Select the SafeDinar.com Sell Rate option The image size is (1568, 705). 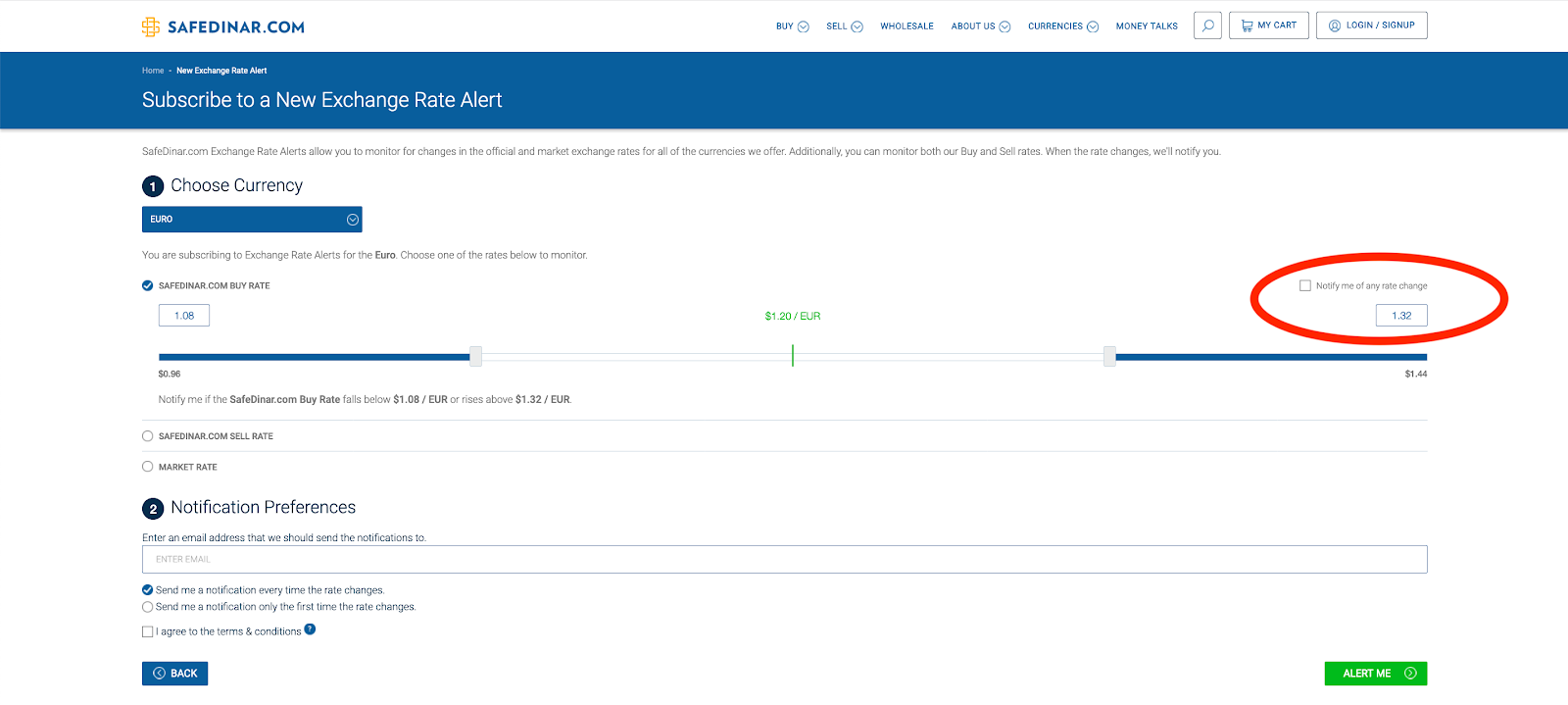coord(148,436)
